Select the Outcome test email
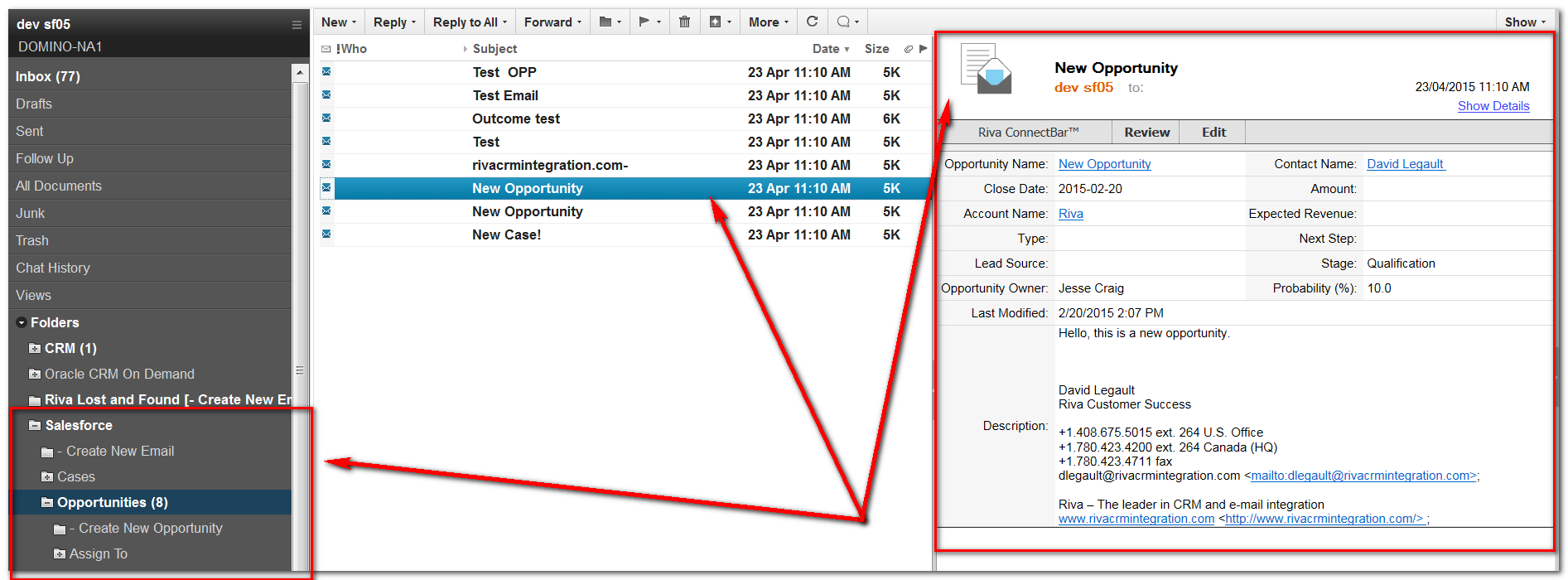 point(625,118)
